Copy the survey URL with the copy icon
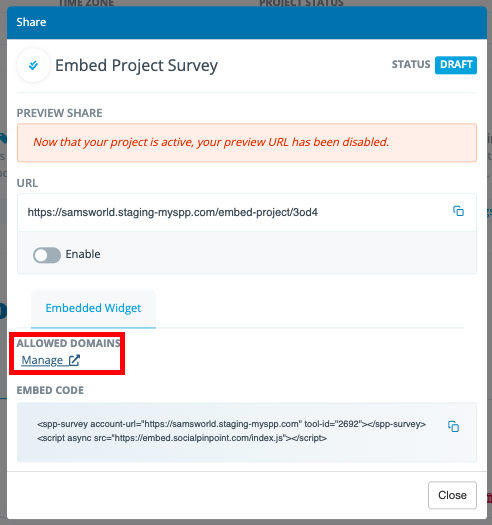 [458, 211]
